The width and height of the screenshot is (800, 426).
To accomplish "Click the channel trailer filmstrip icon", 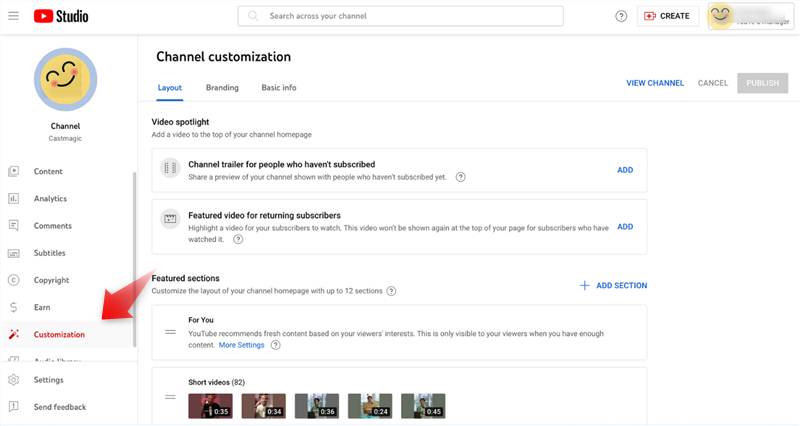I will tap(170, 168).
